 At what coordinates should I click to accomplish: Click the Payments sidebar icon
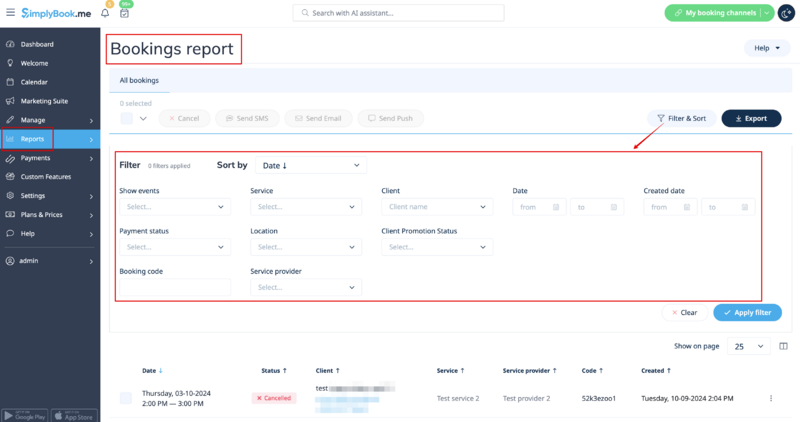click(x=10, y=158)
